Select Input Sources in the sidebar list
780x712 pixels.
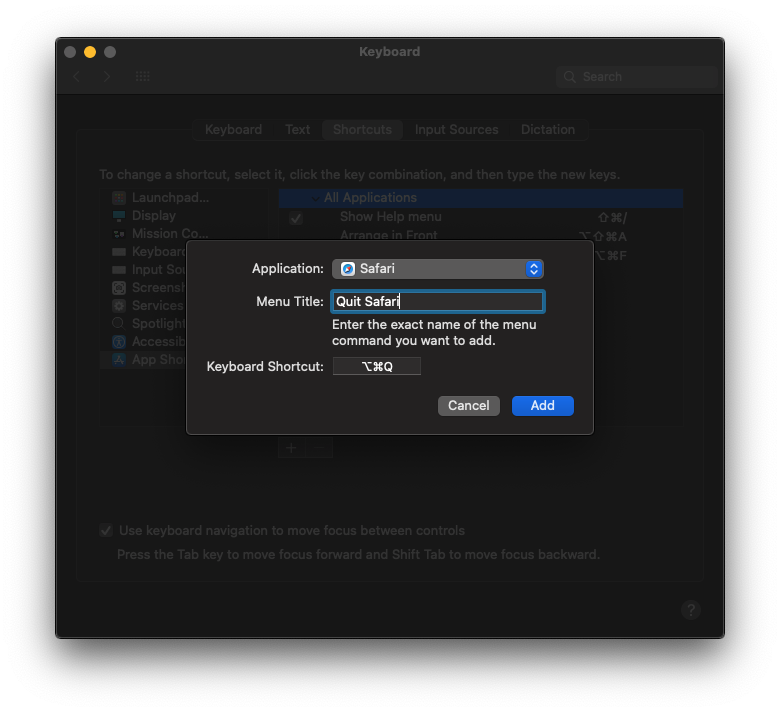coord(144,270)
